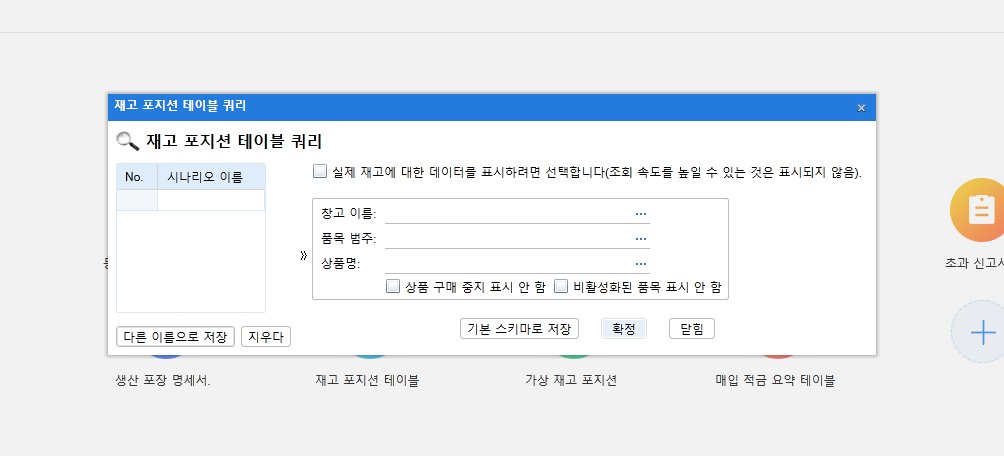Confirm the query with 확정

point(624,329)
